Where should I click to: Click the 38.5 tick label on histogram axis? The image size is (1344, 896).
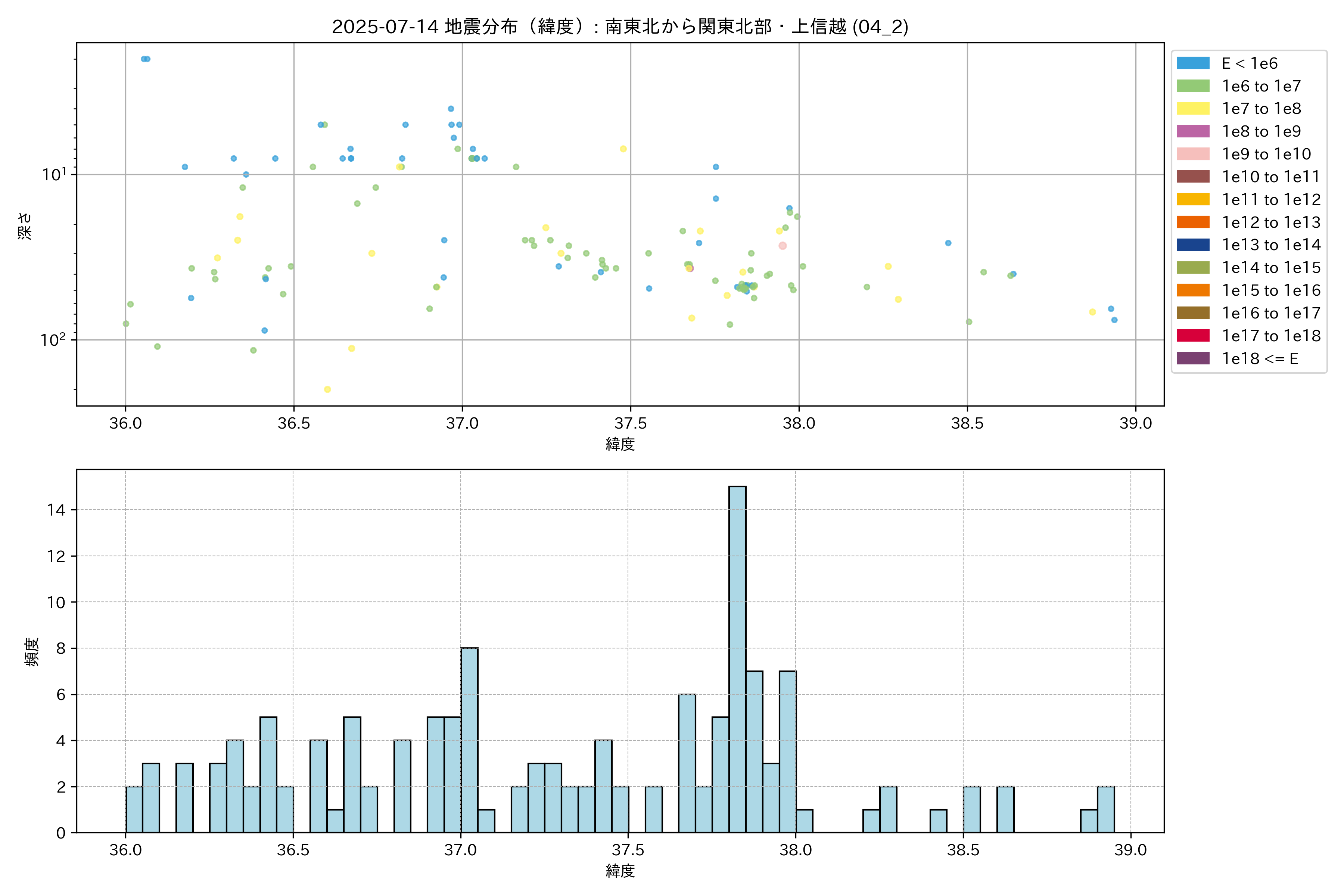[x=963, y=850]
